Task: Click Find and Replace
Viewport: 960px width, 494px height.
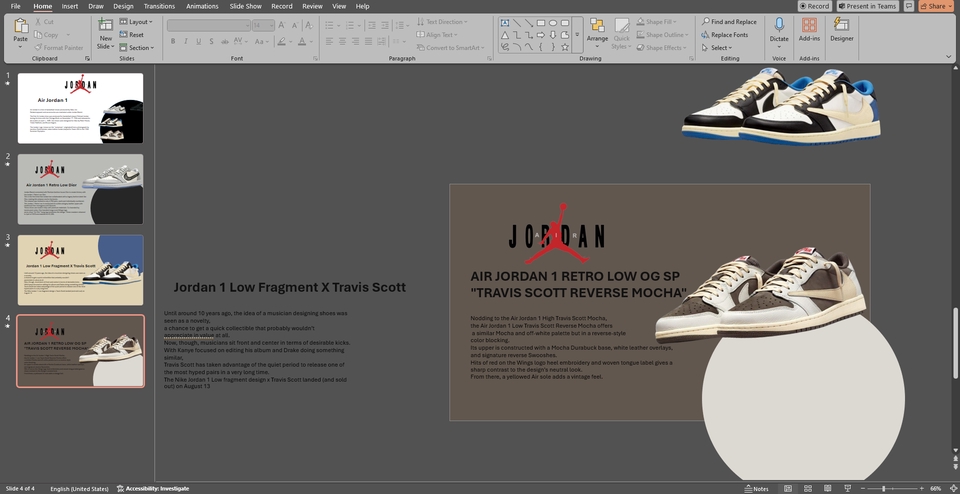Action: (729, 21)
